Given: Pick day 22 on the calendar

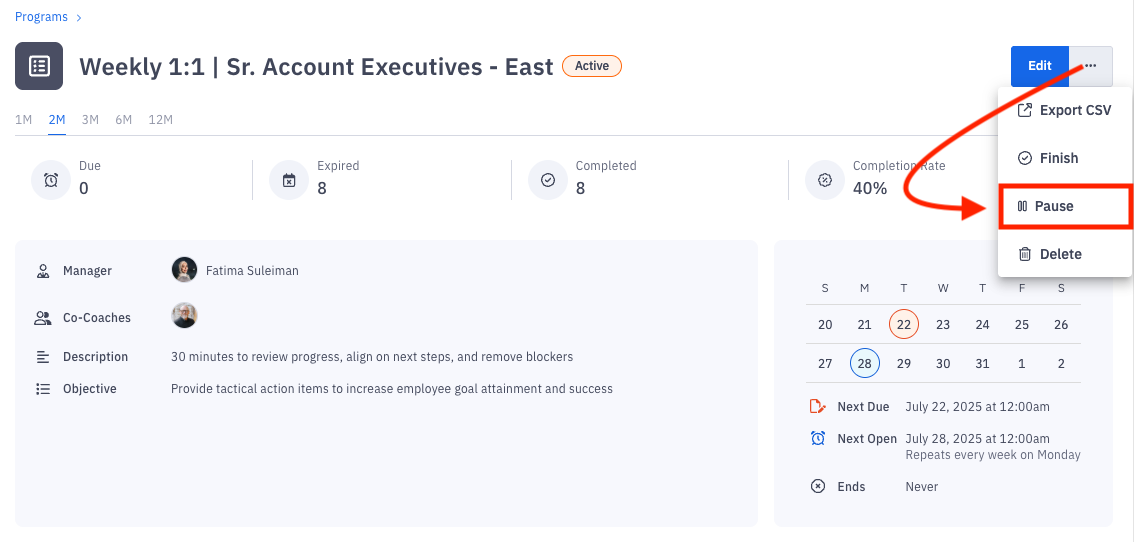Looking at the screenshot, I should click(904, 324).
